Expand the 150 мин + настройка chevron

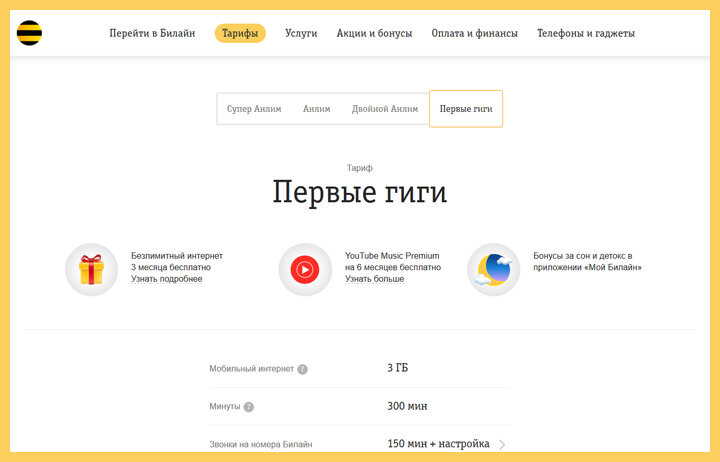tap(502, 445)
